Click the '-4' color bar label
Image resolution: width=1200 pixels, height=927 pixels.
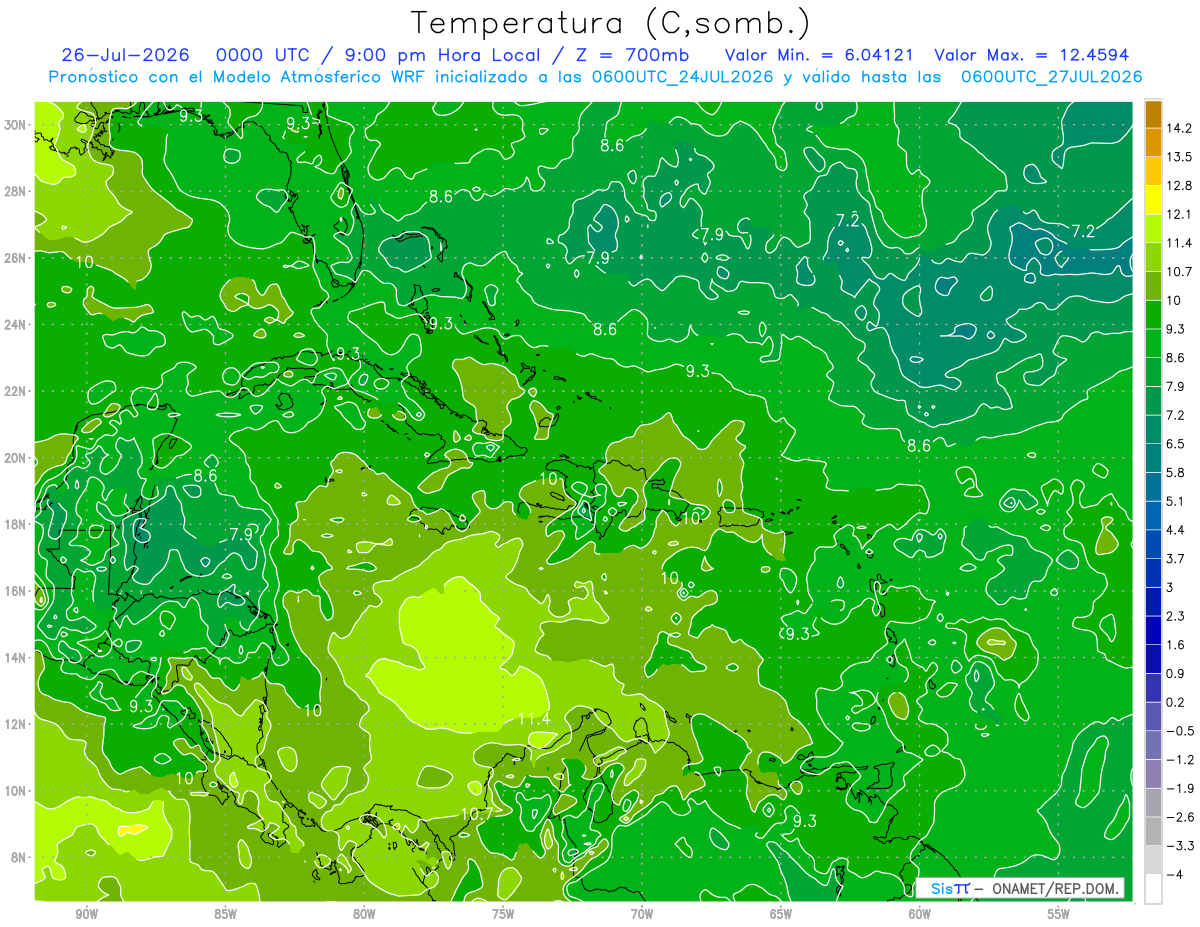click(1176, 874)
